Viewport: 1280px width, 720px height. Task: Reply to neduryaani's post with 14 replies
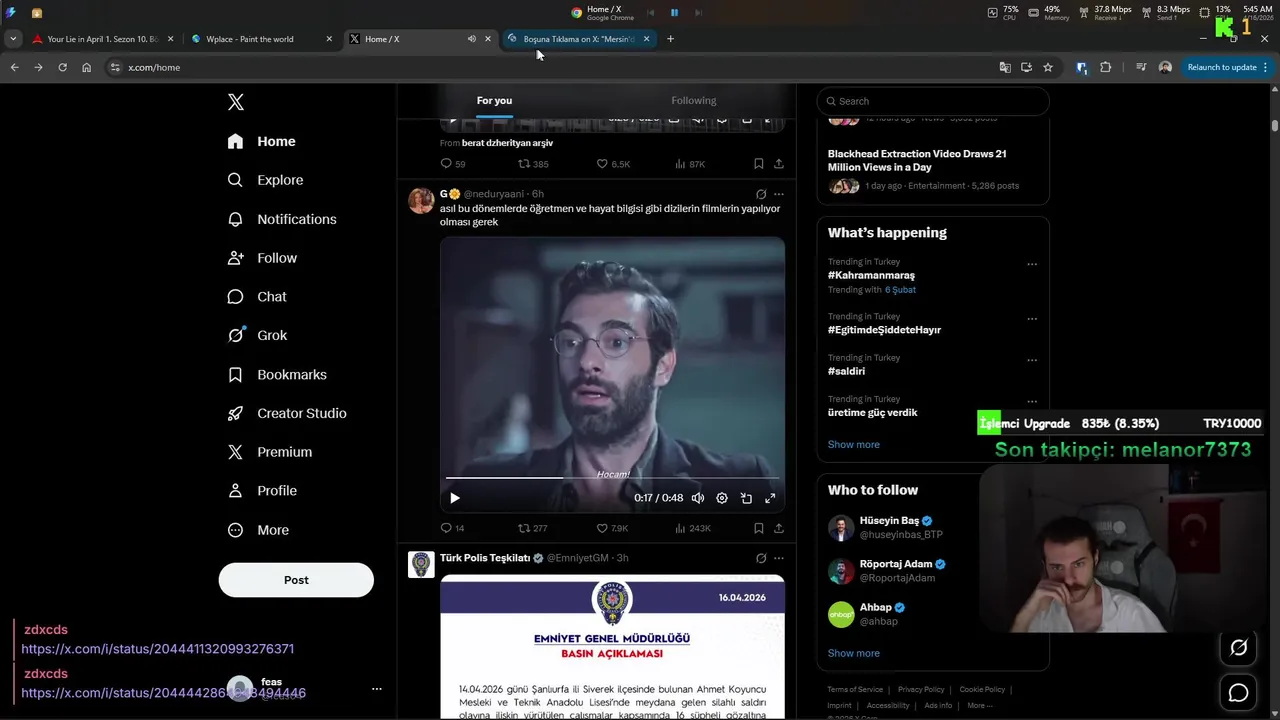pos(452,528)
